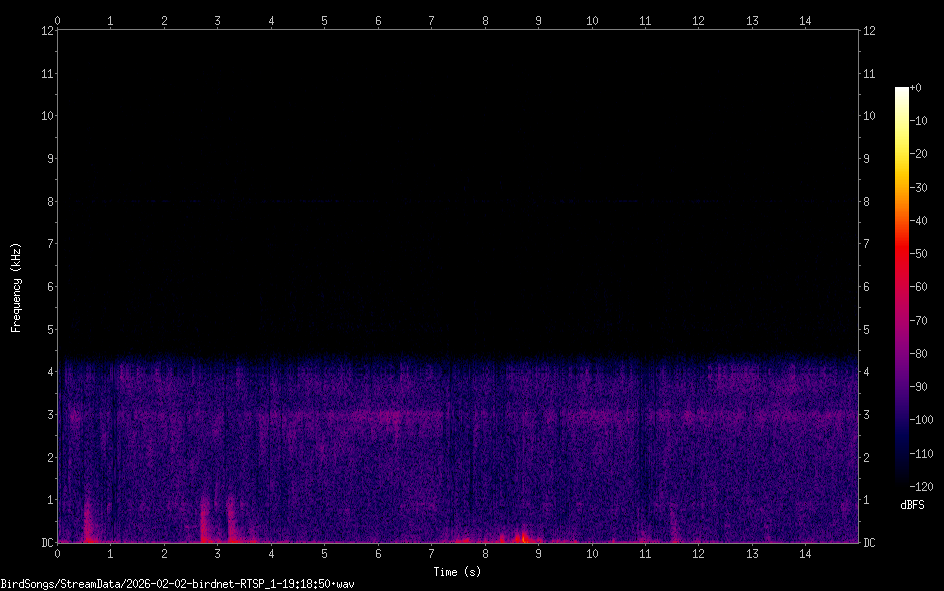The width and height of the screenshot is (944, 591).
Task: Click the wav file path at bottom left
Action: pyautogui.click(x=178, y=583)
